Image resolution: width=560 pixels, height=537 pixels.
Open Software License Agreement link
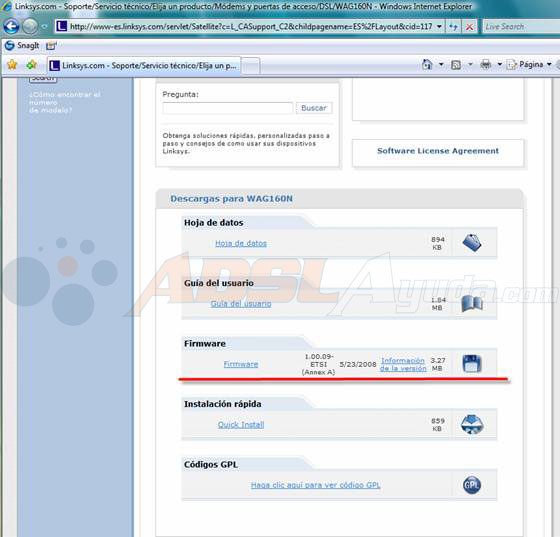tap(438, 151)
